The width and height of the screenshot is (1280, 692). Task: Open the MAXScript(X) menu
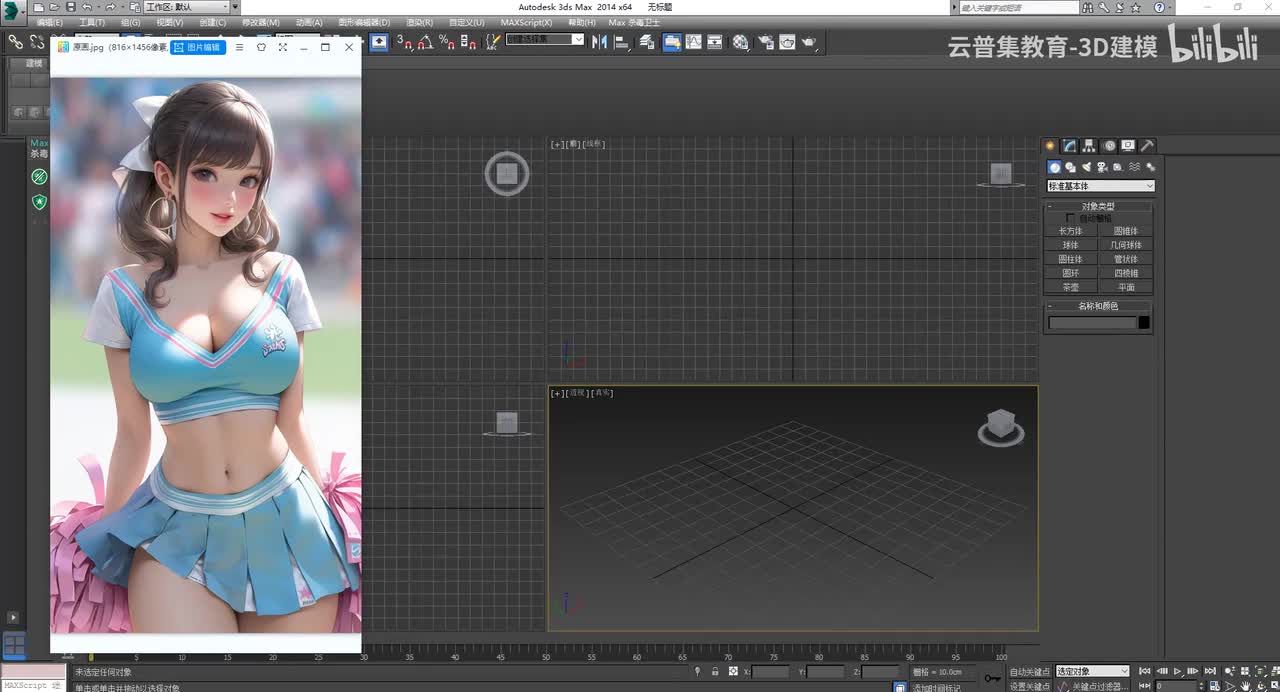(527, 22)
